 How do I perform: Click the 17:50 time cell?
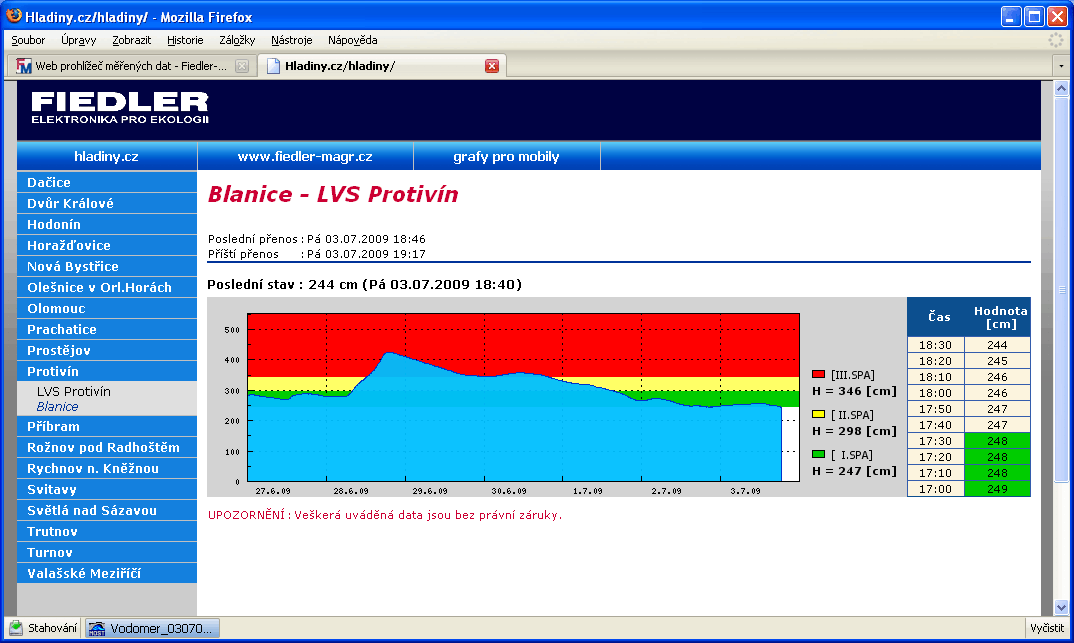936,409
